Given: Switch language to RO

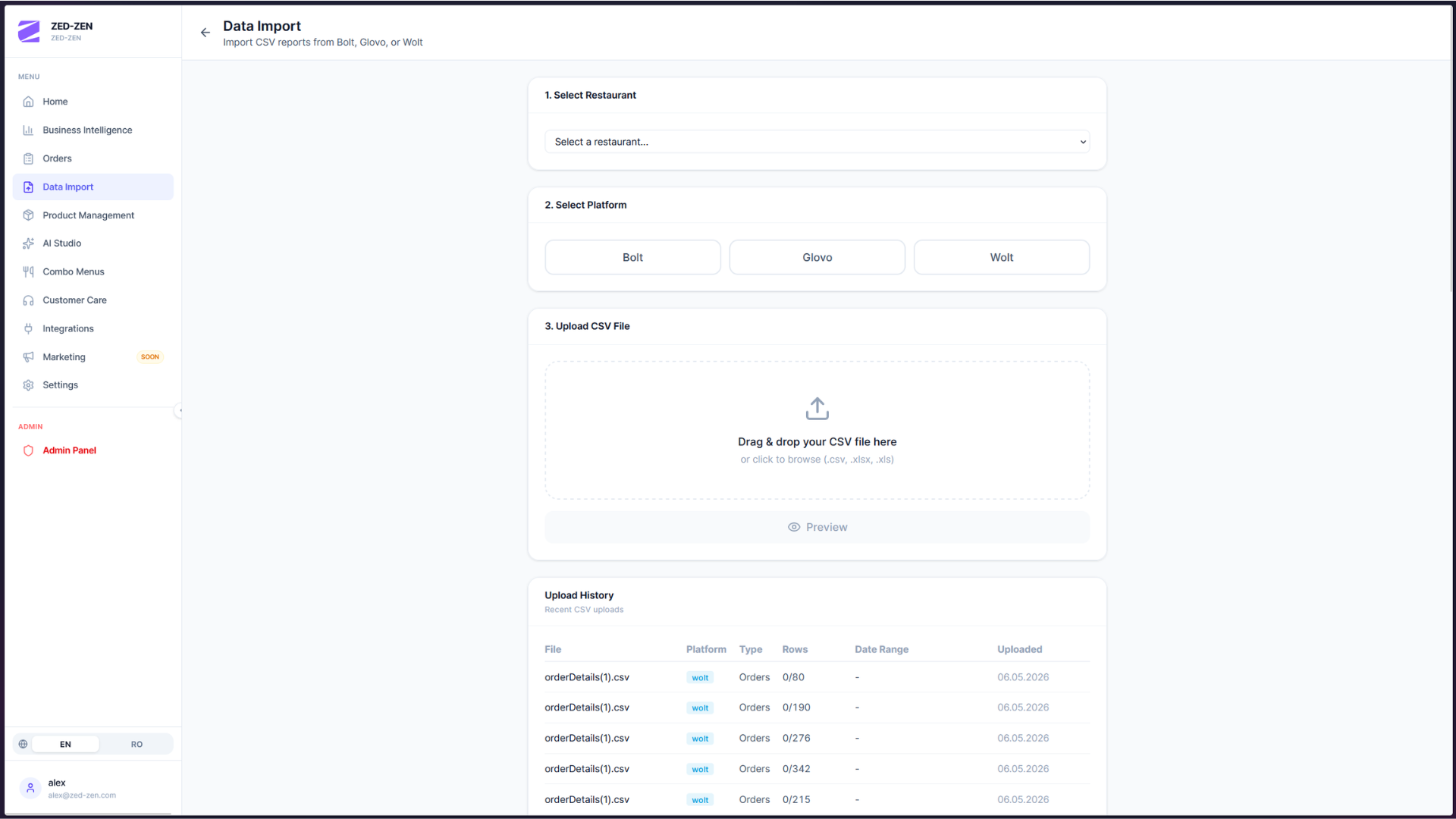Looking at the screenshot, I should pyautogui.click(x=136, y=744).
